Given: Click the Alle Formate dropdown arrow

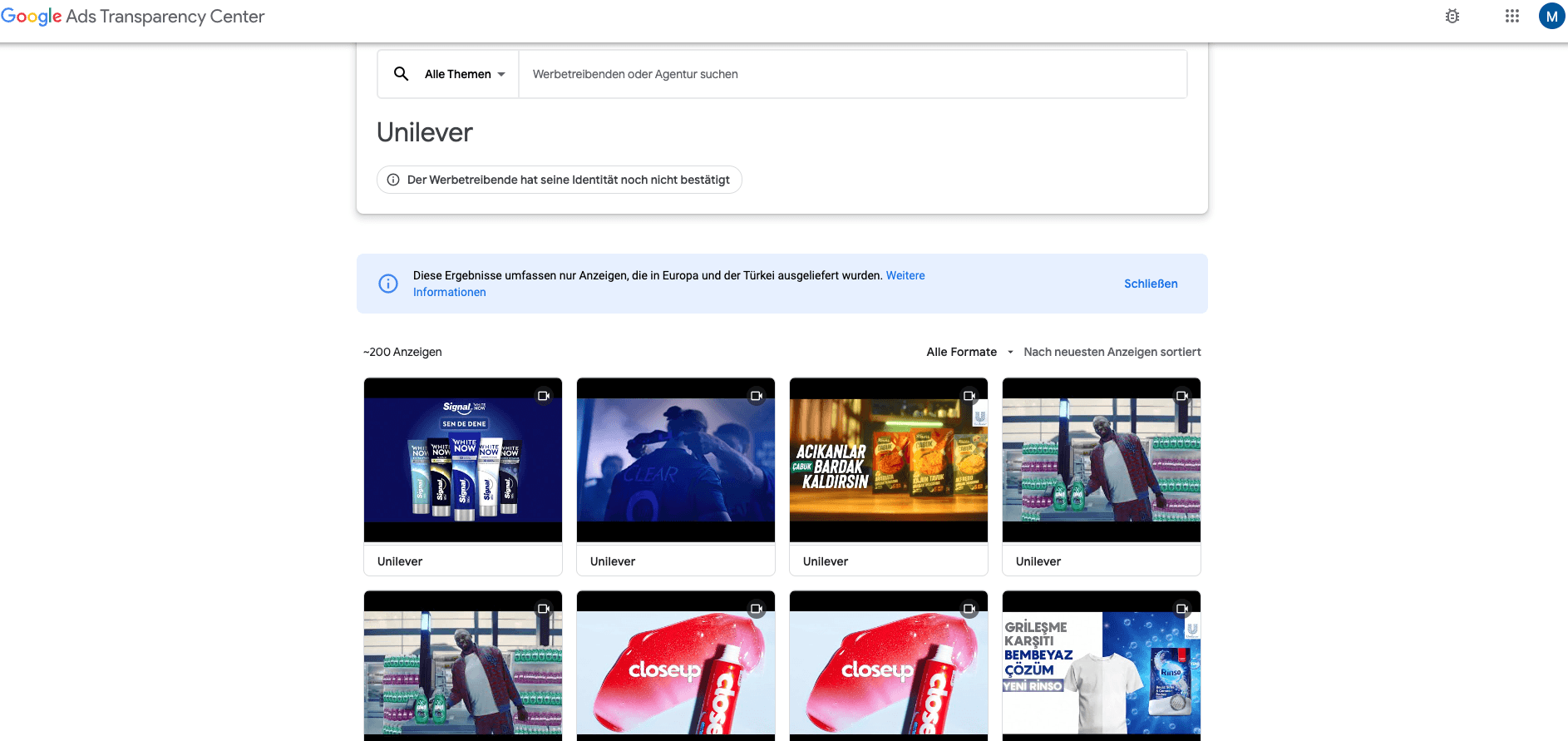Looking at the screenshot, I should click(x=1010, y=352).
